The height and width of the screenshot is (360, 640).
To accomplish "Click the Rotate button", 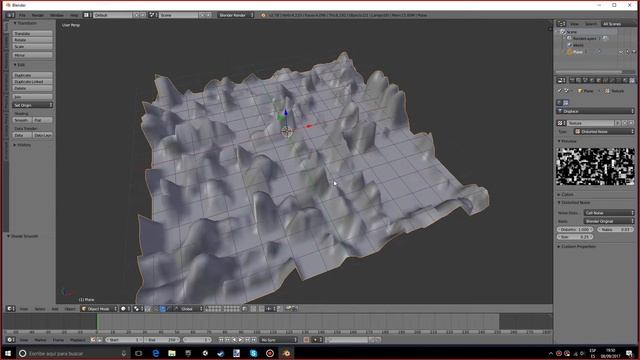I will click(x=33, y=40).
